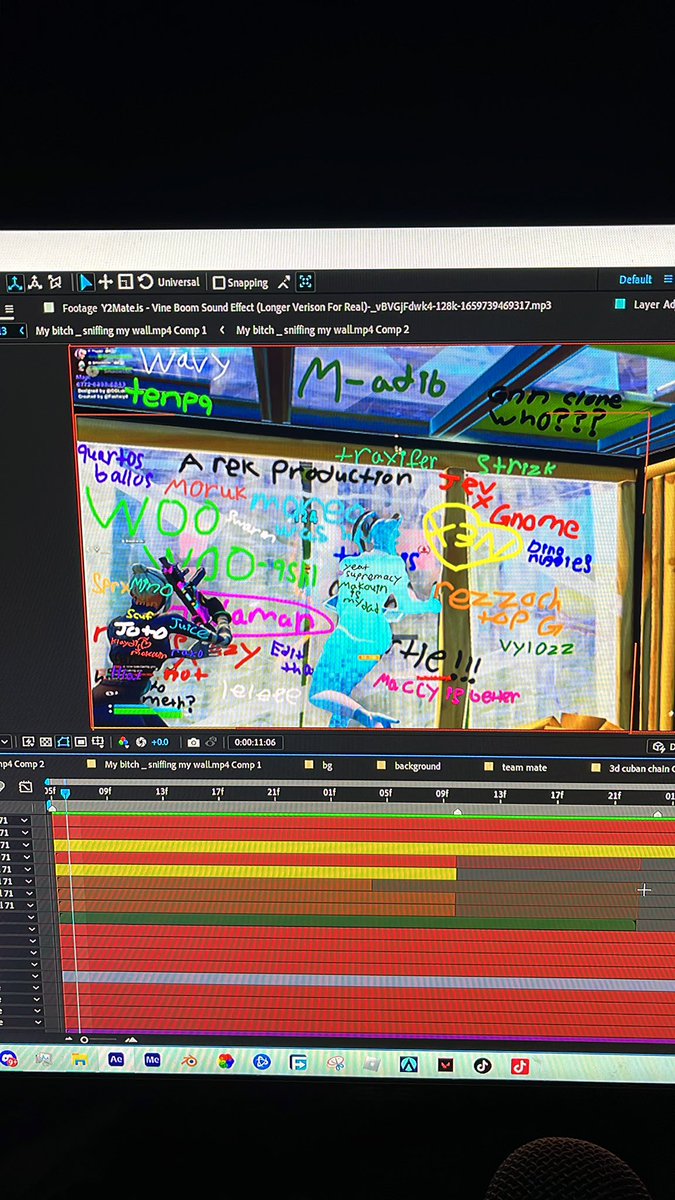Screen dimensions: 675x1200
Task: Open the Default workspace
Action: click(635, 280)
